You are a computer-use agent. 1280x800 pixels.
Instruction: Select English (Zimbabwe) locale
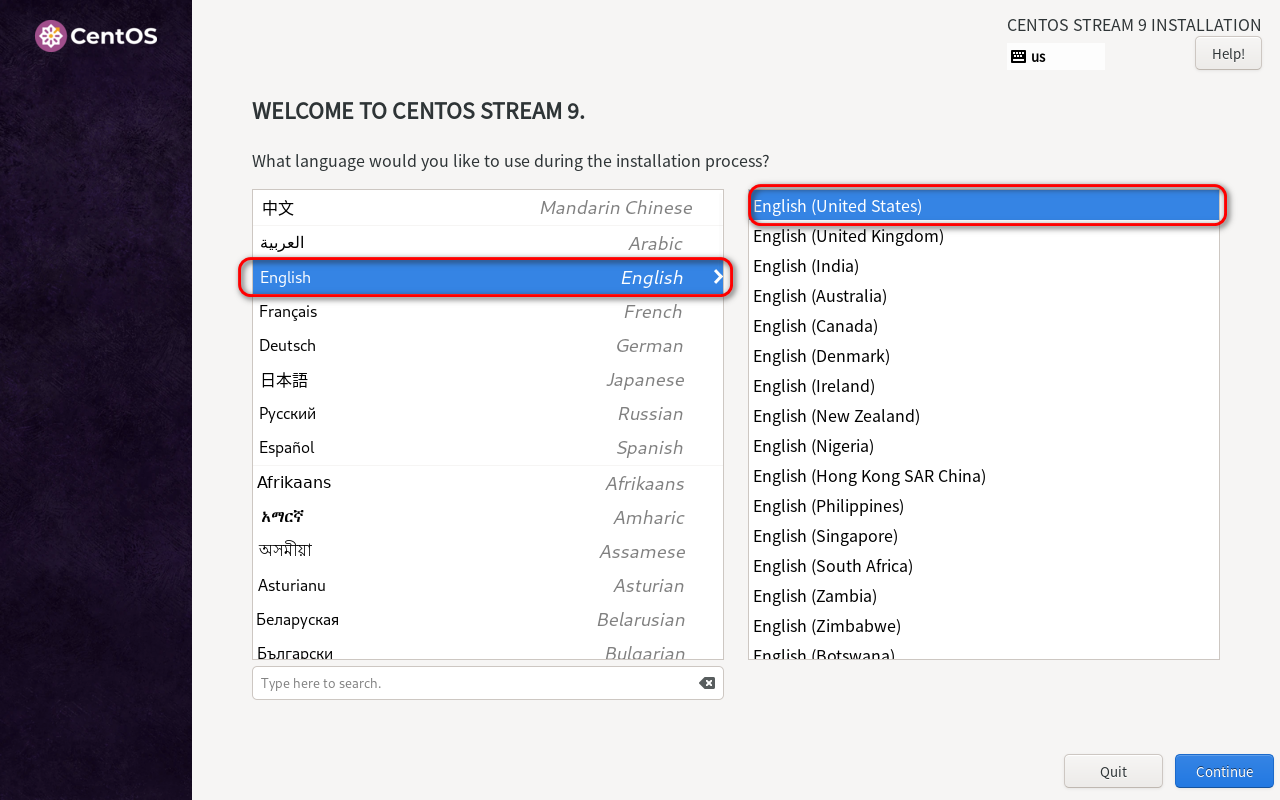[x=984, y=626]
